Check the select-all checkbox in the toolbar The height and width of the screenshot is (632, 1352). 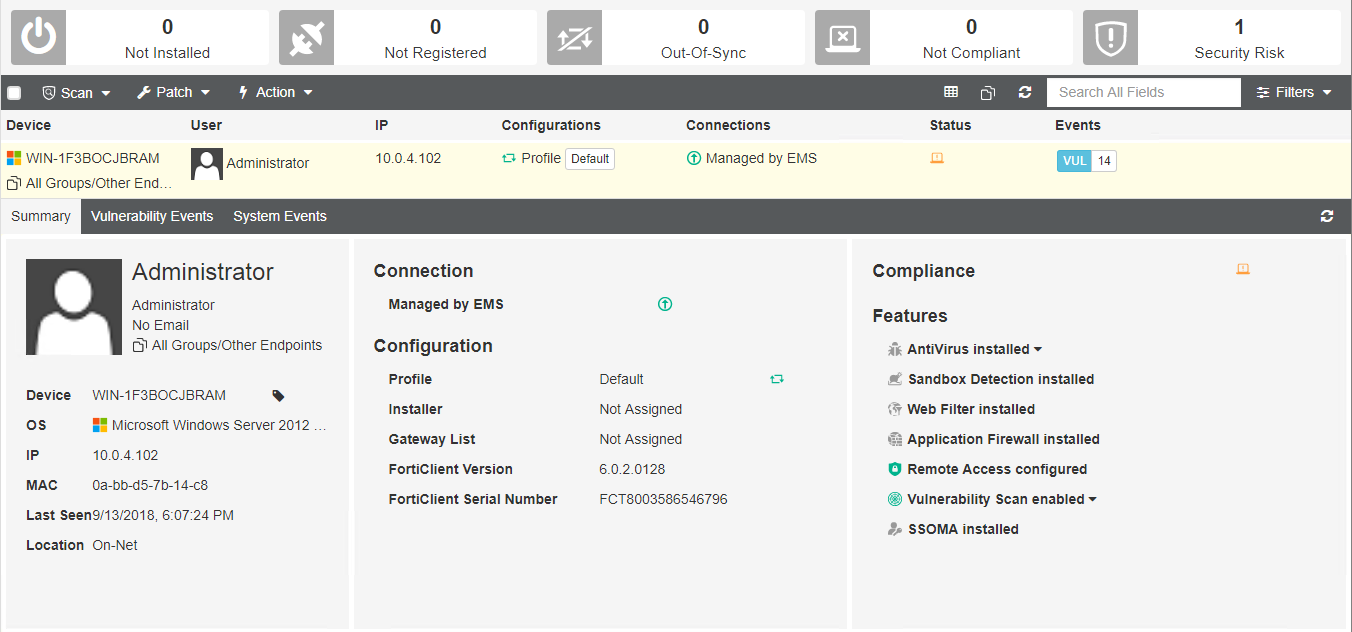click(x=14, y=91)
